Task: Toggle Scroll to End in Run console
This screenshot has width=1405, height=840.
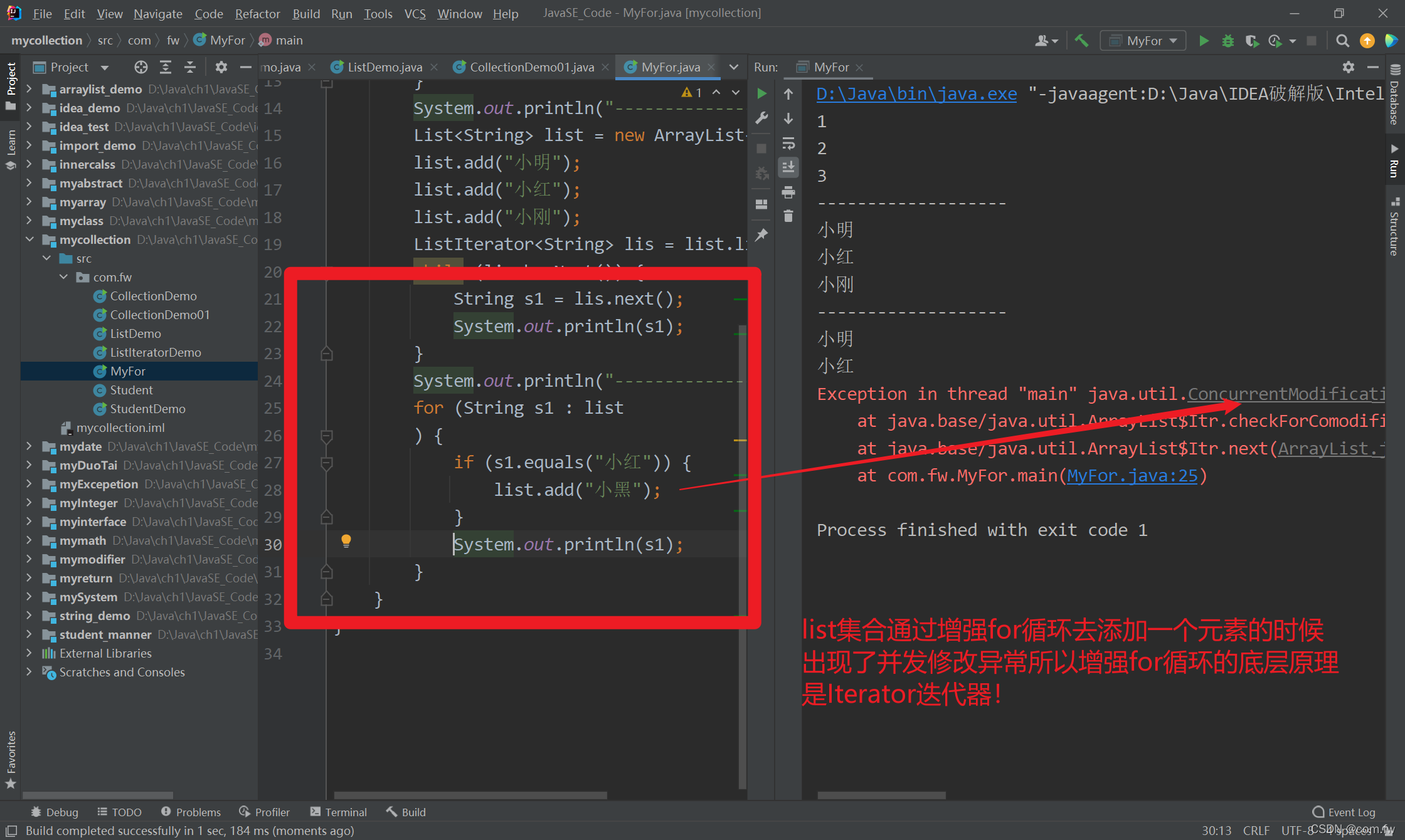Action: point(788,167)
